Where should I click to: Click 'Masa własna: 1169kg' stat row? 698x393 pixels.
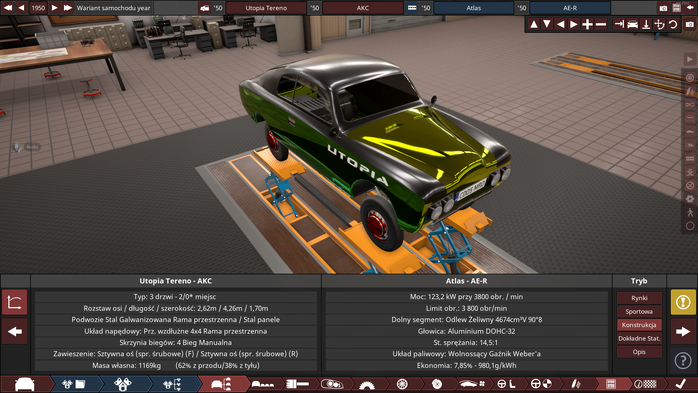point(176,365)
